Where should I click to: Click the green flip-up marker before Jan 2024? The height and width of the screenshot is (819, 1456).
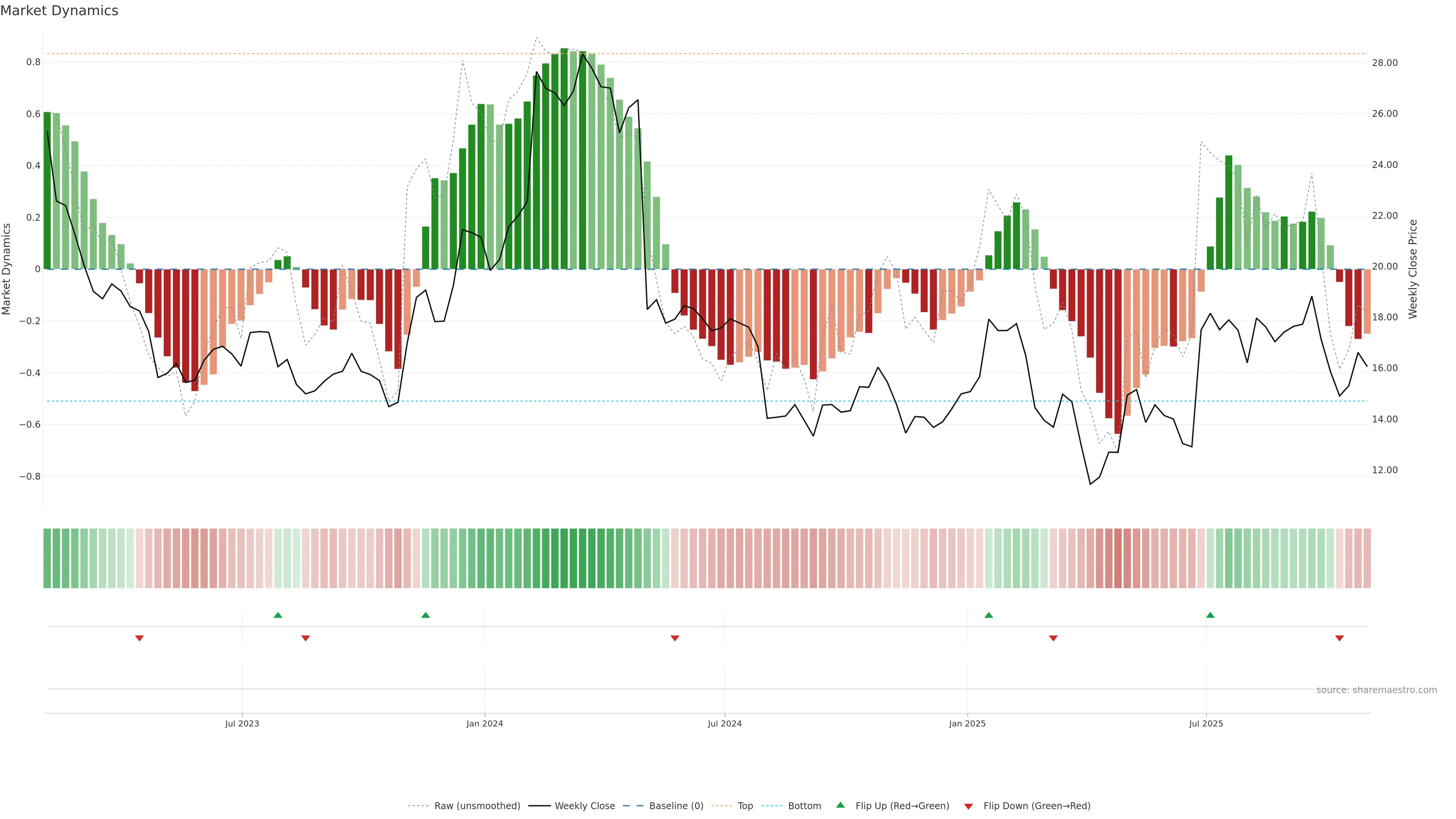(425, 615)
